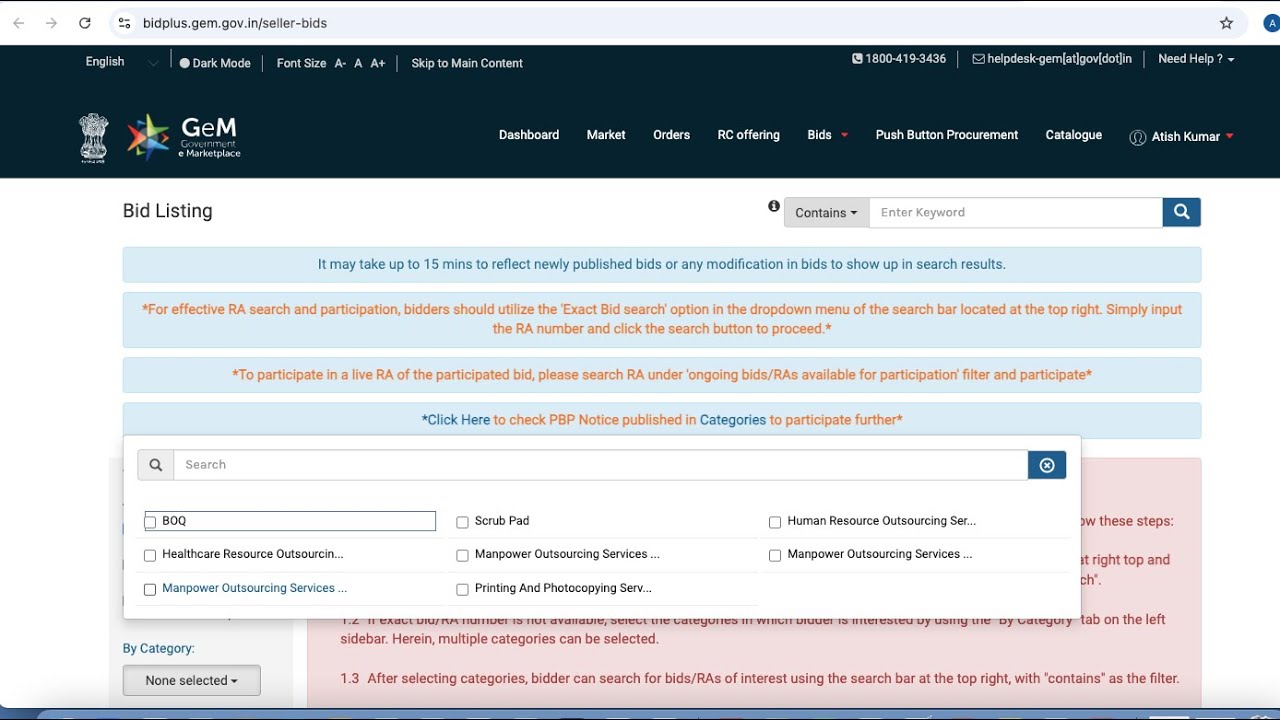Reload the page with the refresh icon
The height and width of the screenshot is (720, 1280).
(85, 23)
